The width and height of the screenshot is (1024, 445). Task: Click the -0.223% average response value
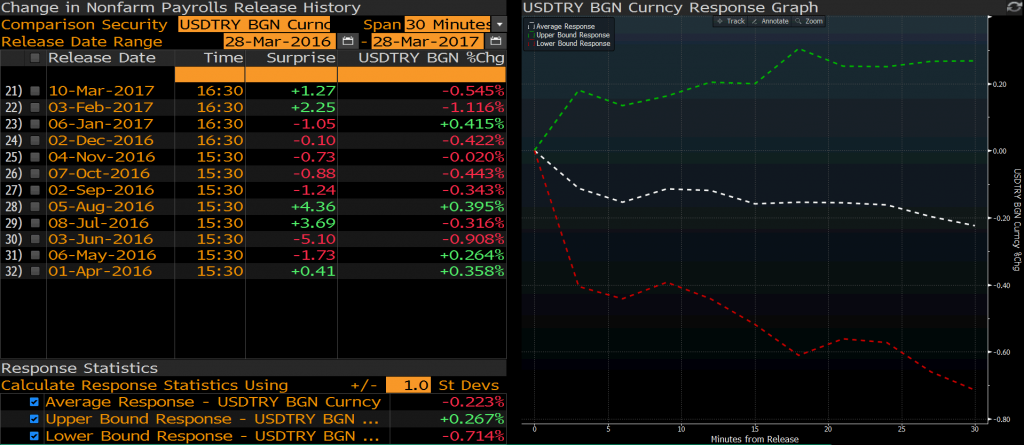pos(473,402)
